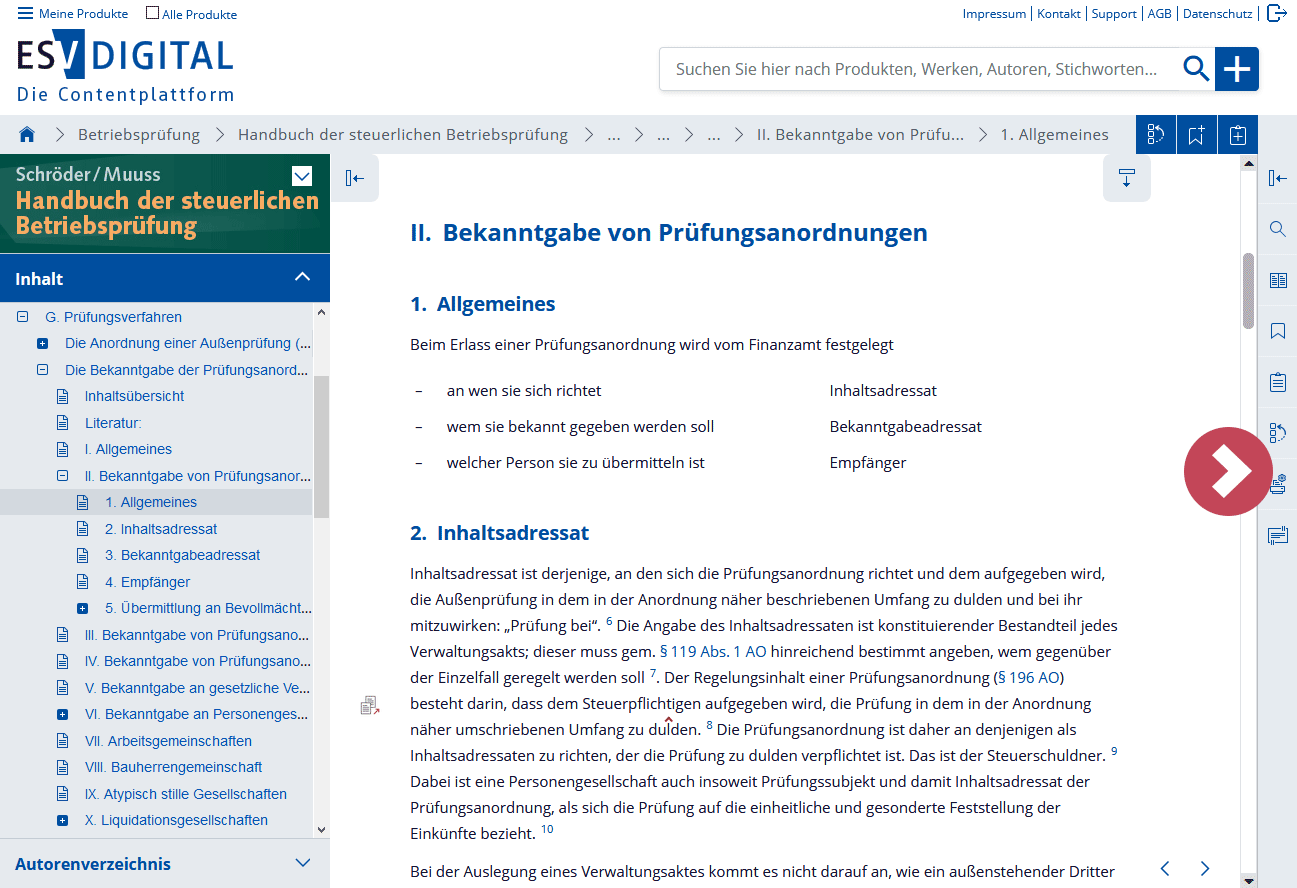Open the Kontakt link
1297x888 pixels.
[1059, 14]
